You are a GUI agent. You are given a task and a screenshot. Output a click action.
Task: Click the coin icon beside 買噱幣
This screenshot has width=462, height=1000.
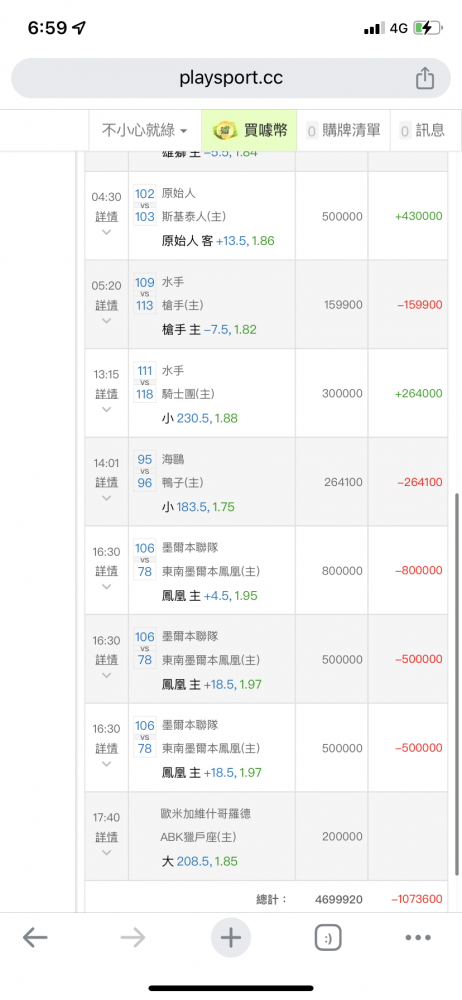point(225,131)
